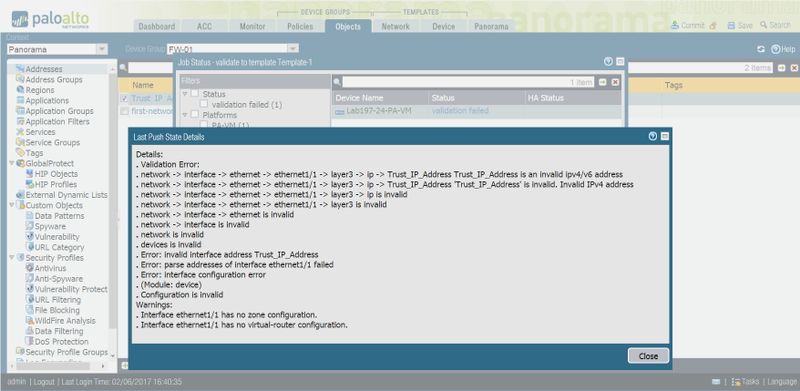
Task: Open the Addresses node icon in sidebar
Action: pyautogui.click(x=20, y=69)
